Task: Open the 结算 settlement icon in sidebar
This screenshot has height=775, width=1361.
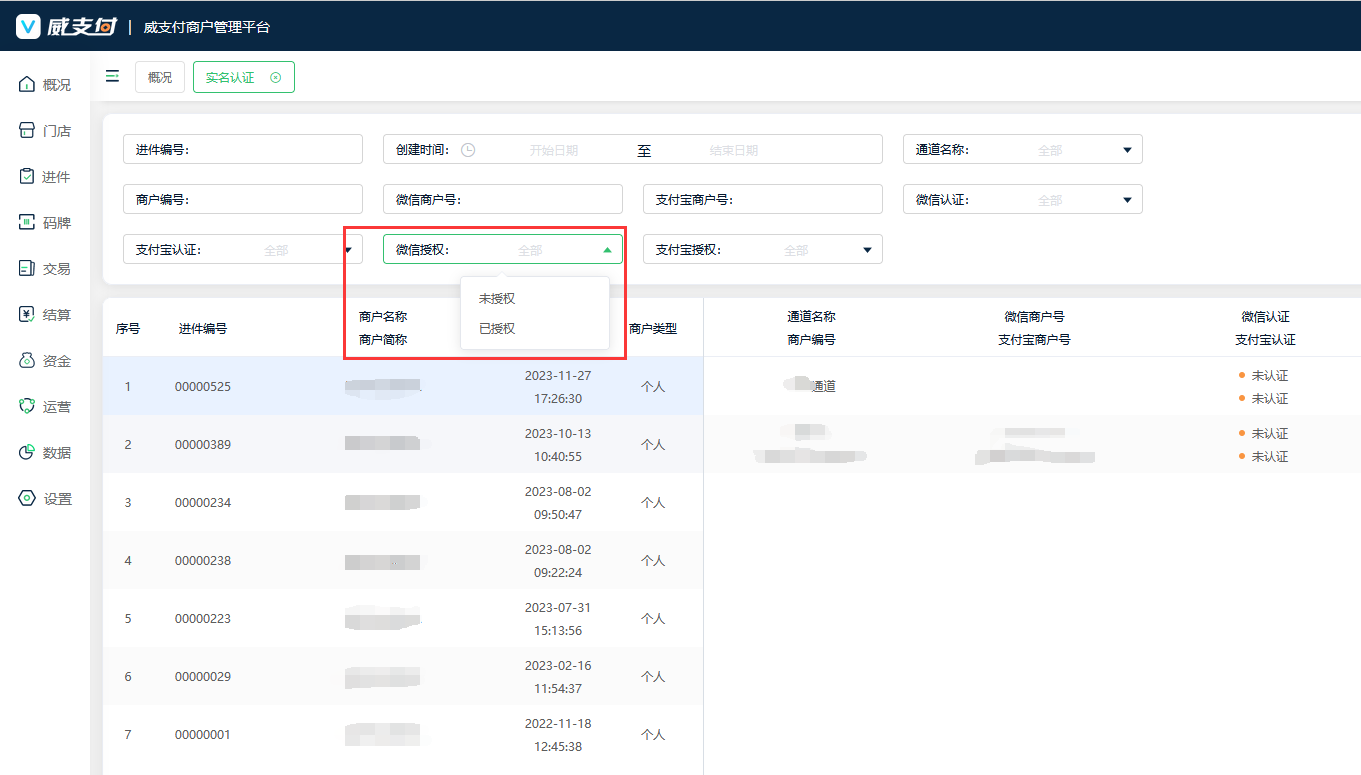Action: click(x=27, y=315)
